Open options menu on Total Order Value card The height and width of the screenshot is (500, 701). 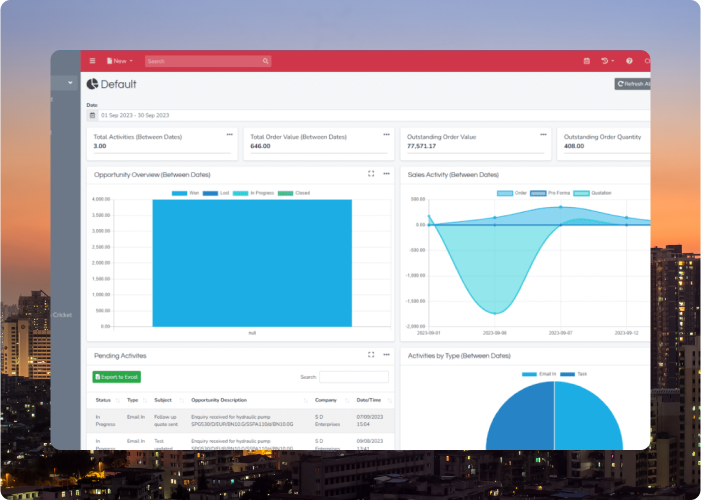coord(386,135)
